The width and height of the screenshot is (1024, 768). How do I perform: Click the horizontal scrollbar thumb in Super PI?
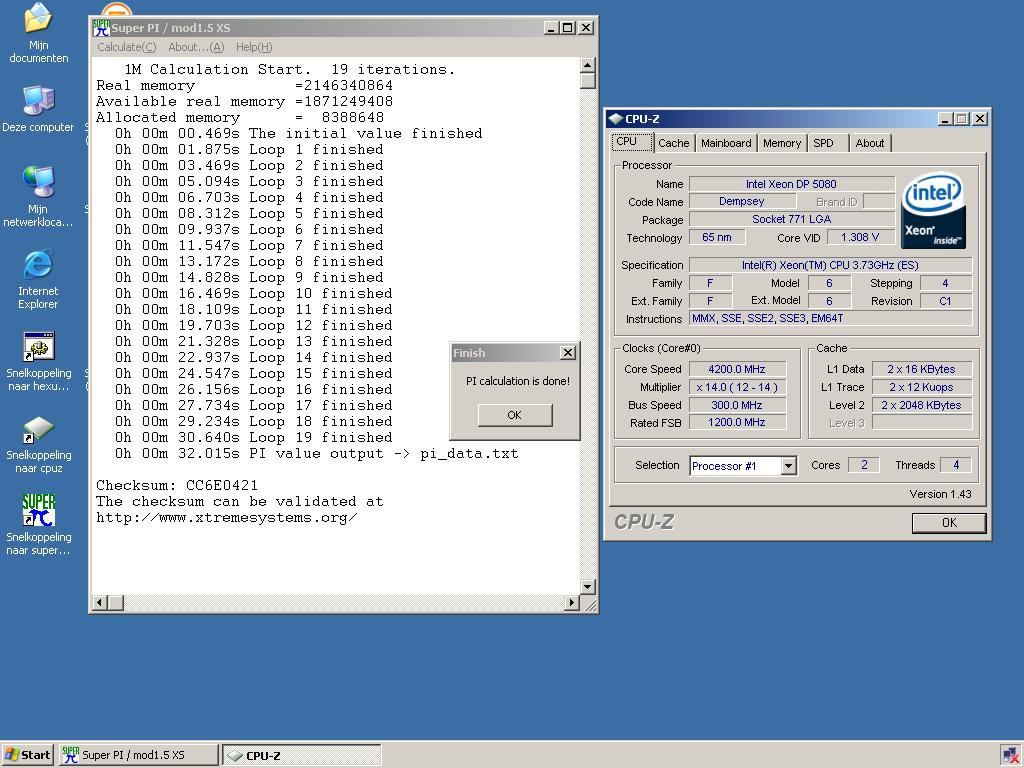coord(116,602)
